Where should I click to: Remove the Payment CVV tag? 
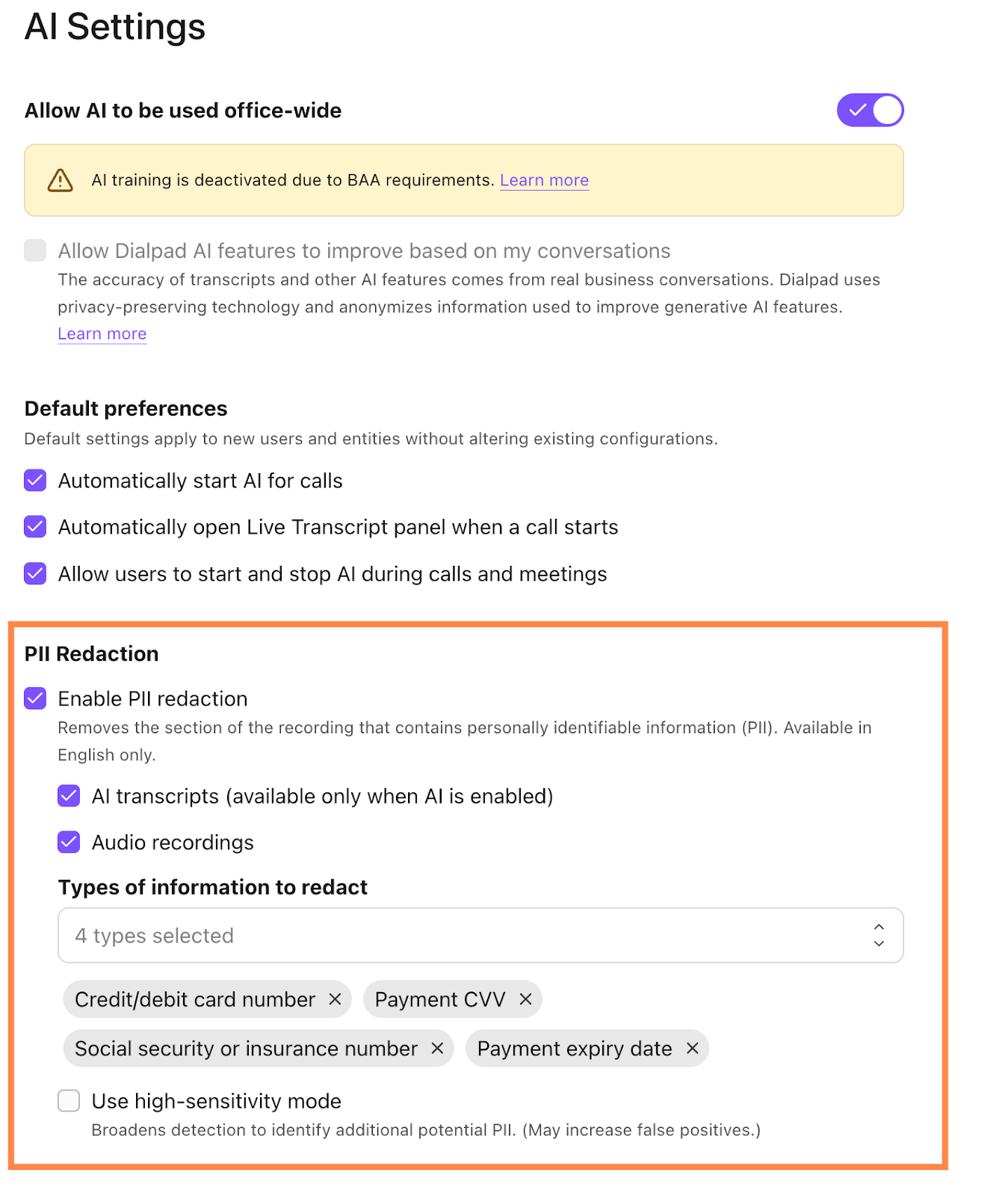(x=527, y=999)
